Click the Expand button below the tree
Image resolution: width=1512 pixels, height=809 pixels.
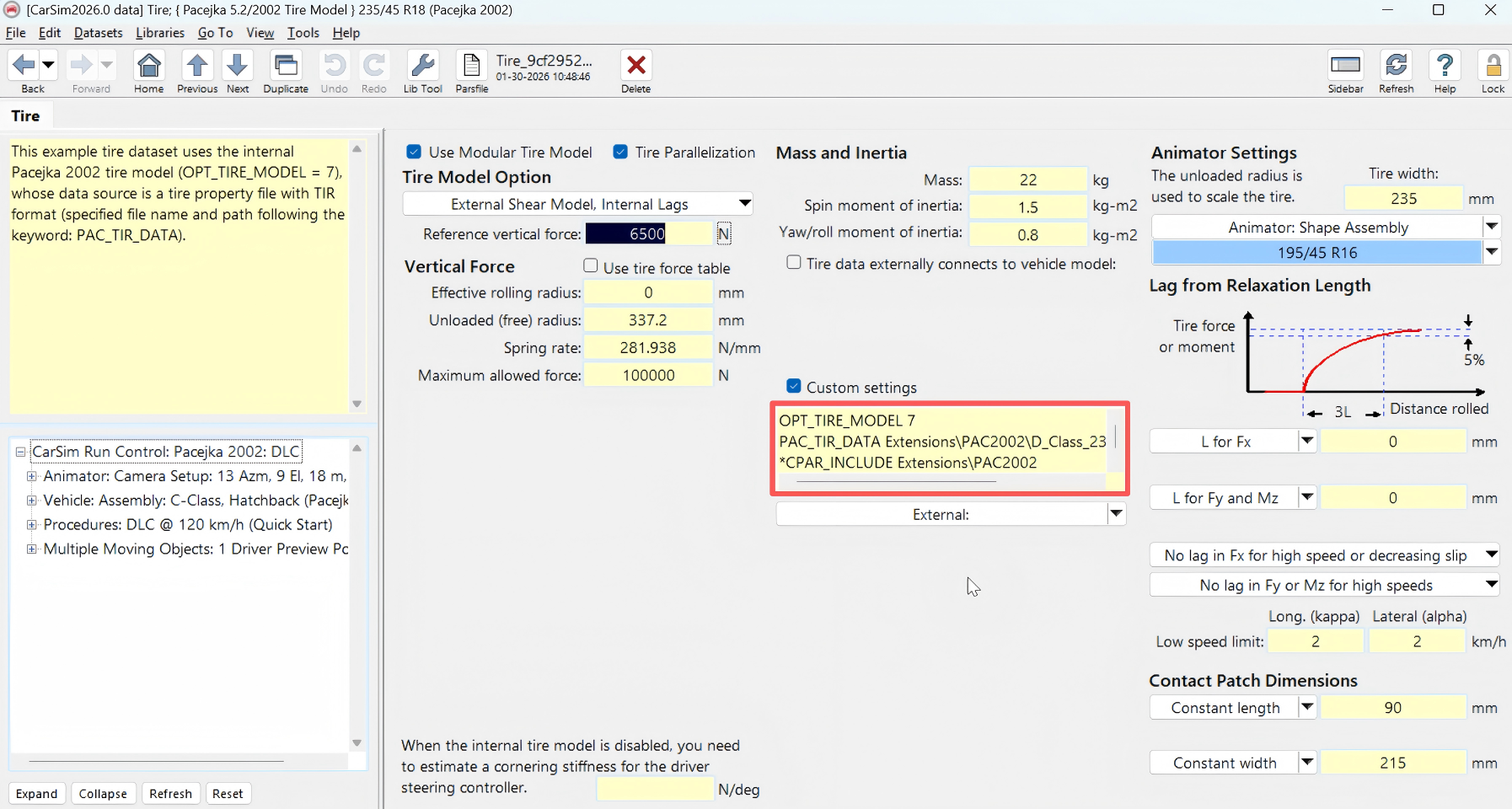(37, 794)
